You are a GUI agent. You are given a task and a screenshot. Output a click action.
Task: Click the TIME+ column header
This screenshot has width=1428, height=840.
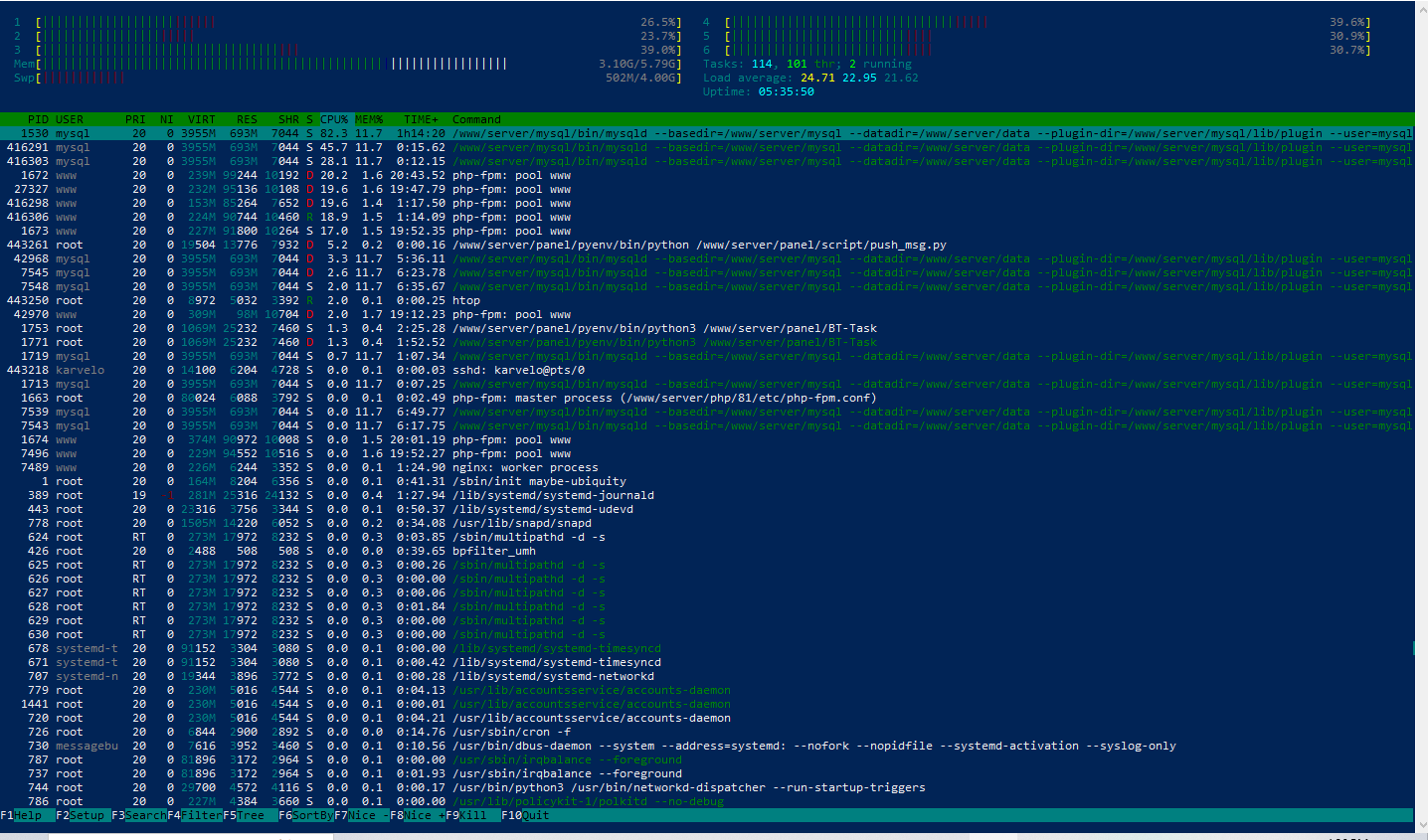pyautogui.click(x=421, y=119)
